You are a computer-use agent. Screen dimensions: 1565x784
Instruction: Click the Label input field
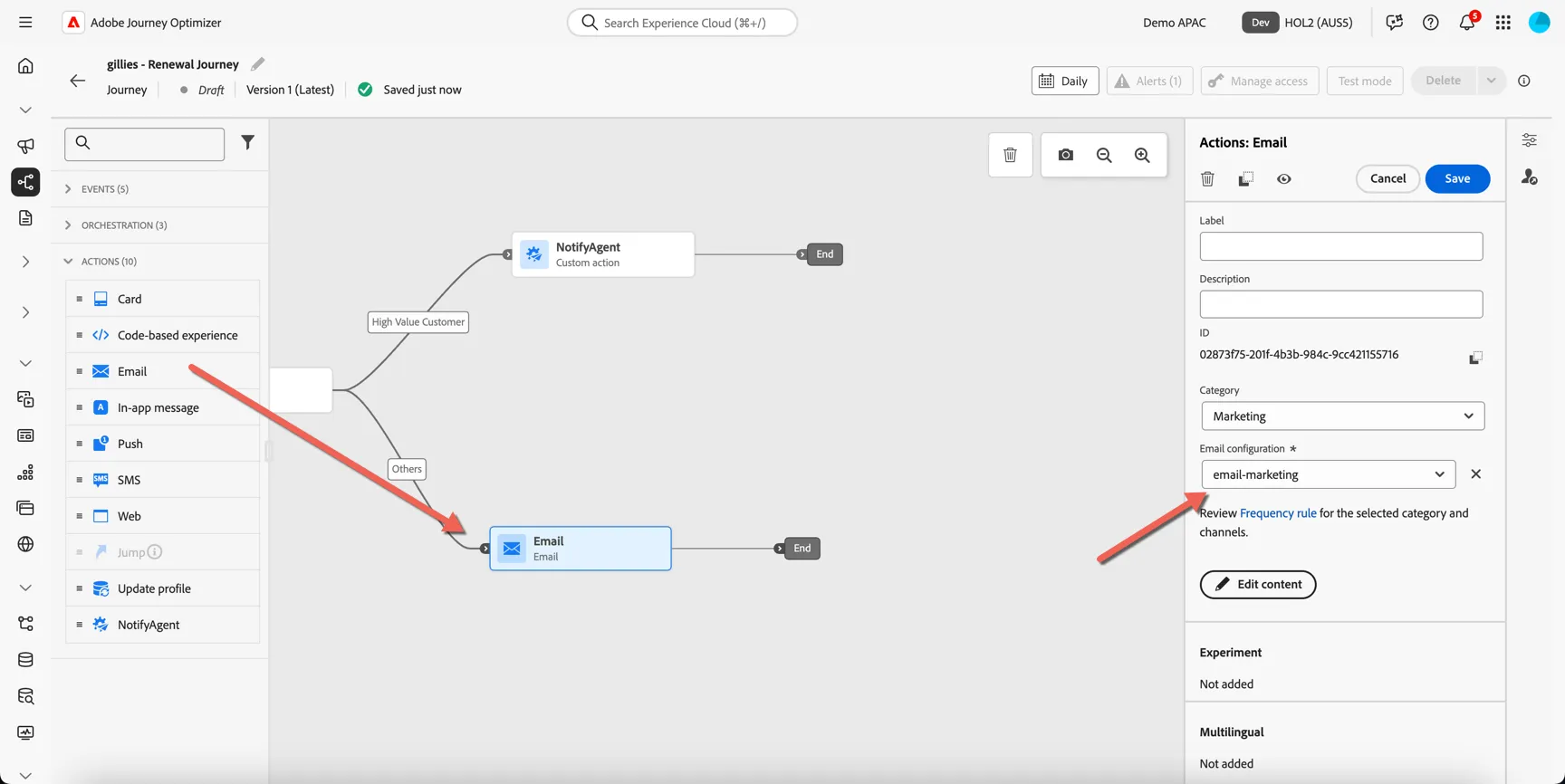click(1341, 246)
